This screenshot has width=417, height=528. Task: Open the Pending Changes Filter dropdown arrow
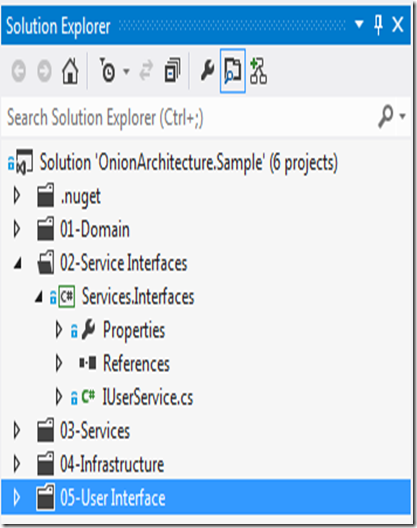126,71
